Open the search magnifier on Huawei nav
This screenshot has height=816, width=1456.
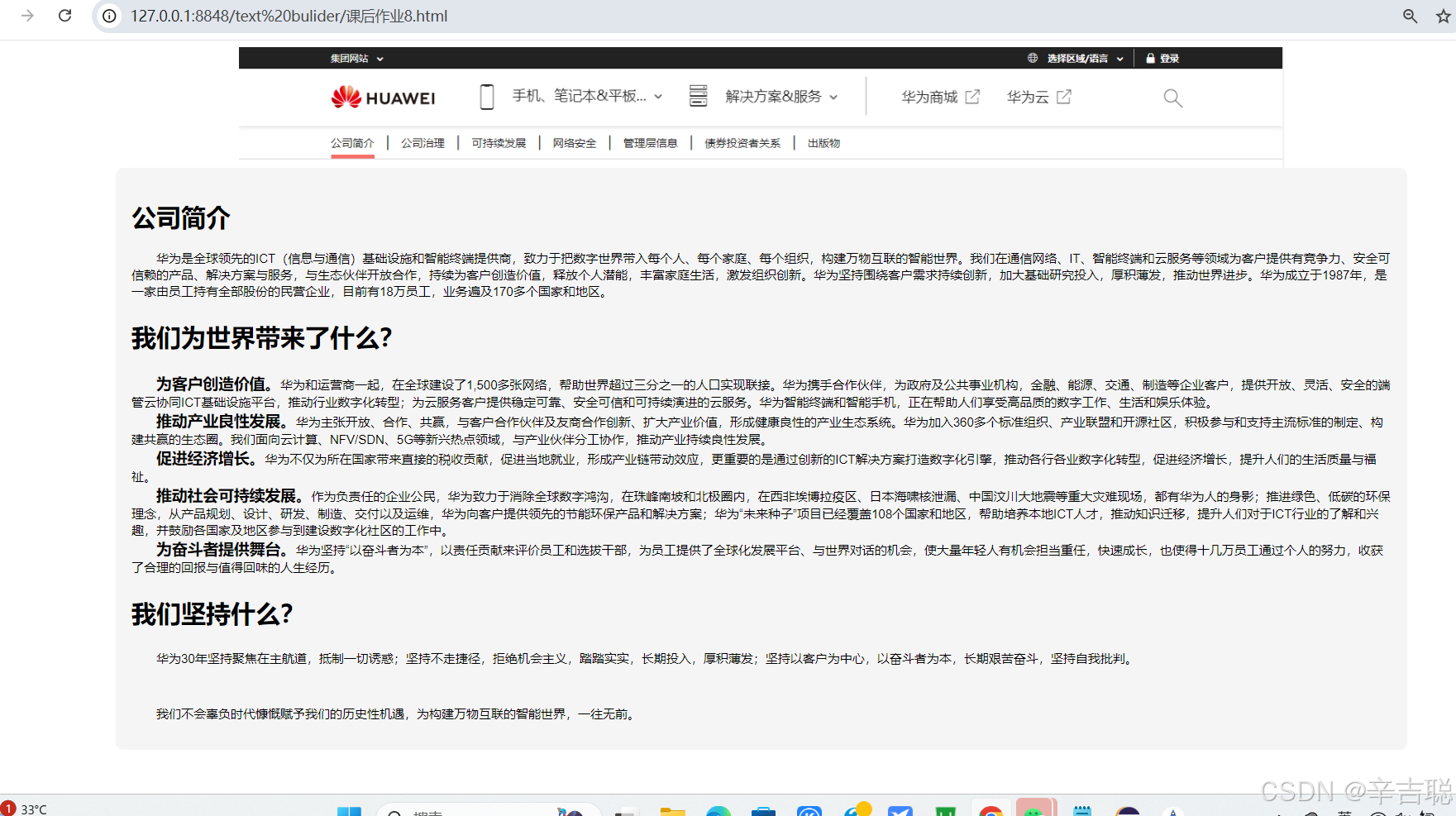coord(1172,98)
